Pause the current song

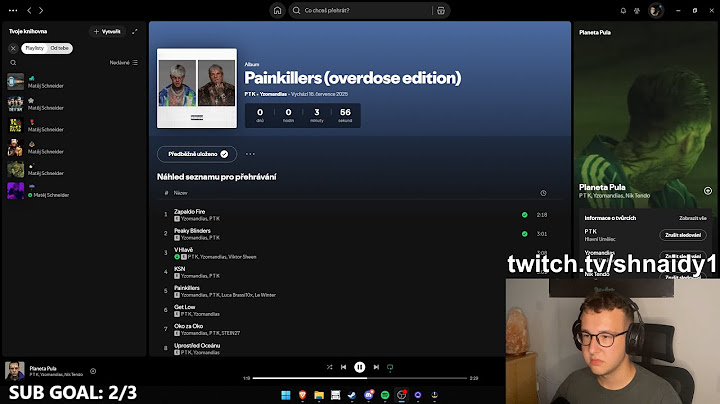click(x=360, y=367)
